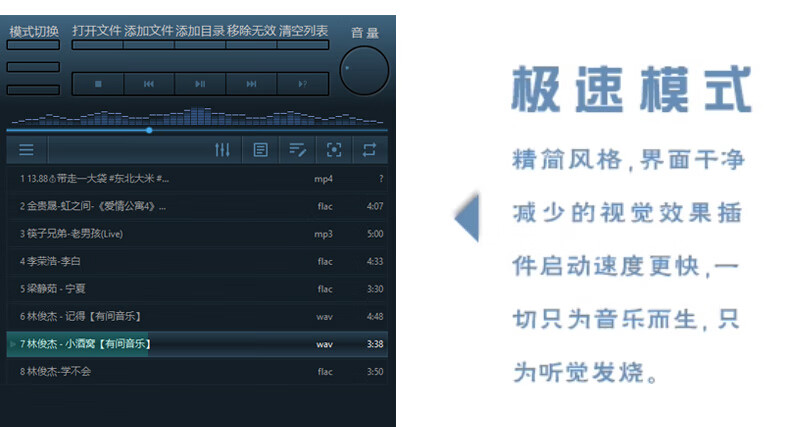The height and width of the screenshot is (427, 800).
Task: Toggle the repeat loop mode icon
Action: (x=369, y=150)
